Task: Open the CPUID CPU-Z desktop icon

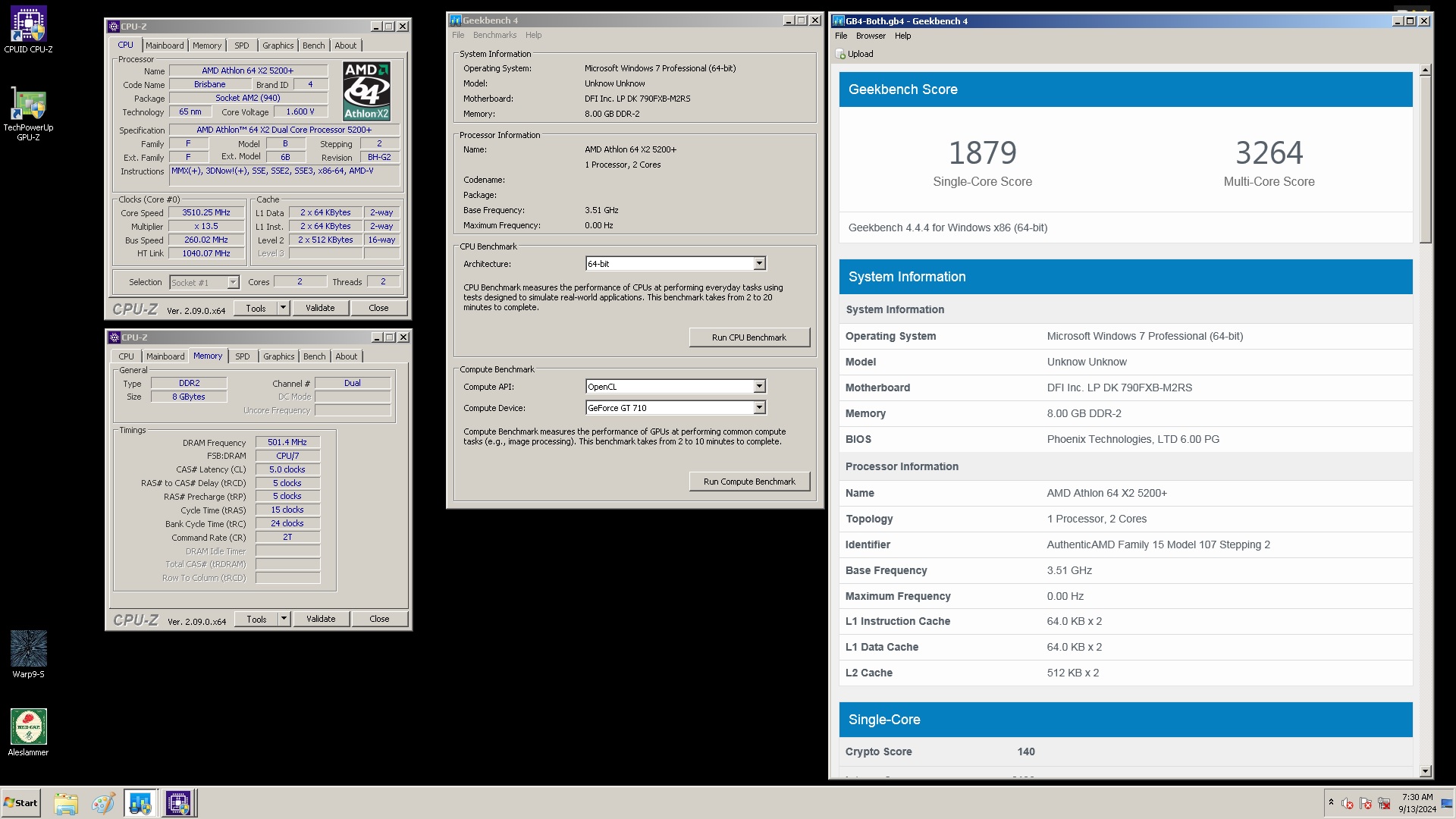Action: [x=28, y=29]
